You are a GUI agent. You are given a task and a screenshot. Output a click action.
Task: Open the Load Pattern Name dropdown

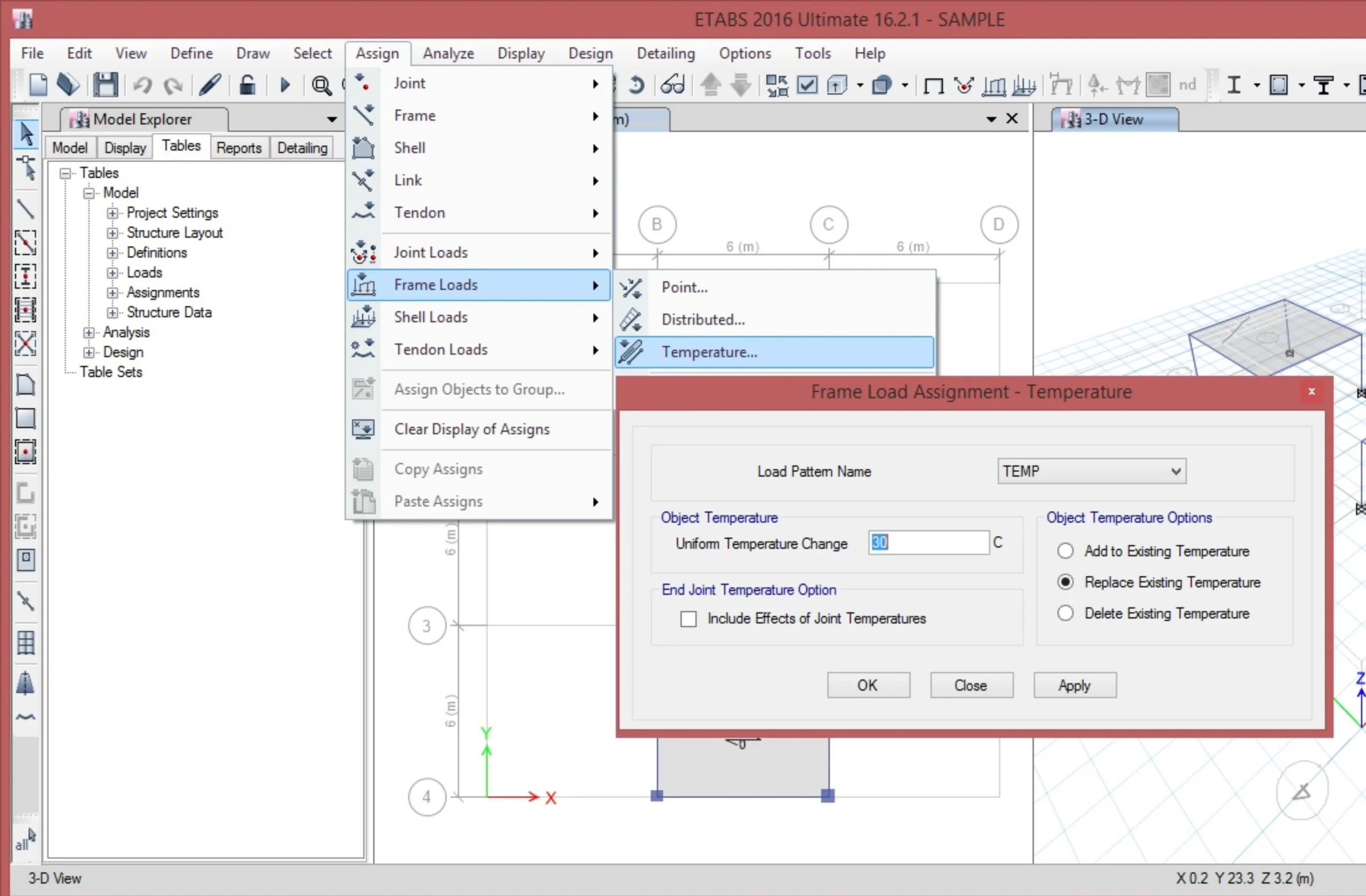1176,471
